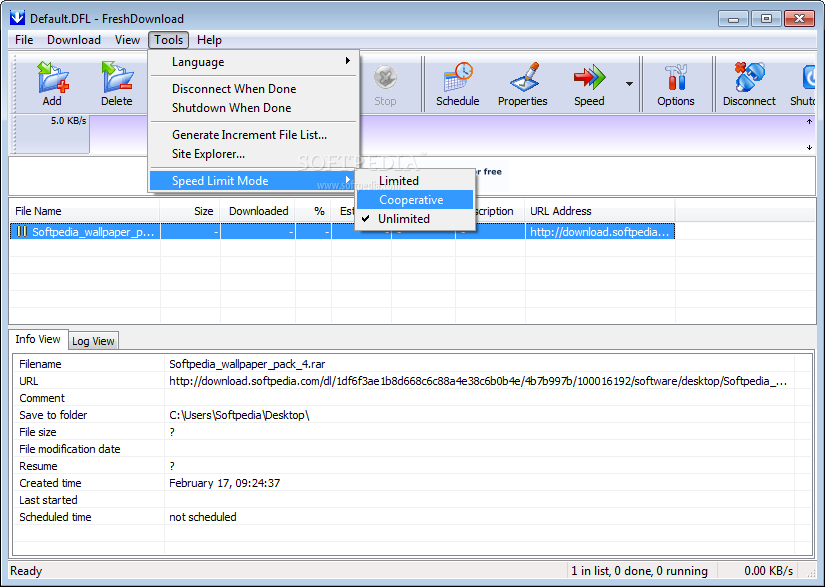Screen dimensions: 825x587
Task: Click the graph scroll down arrow
Action: pos(809,148)
